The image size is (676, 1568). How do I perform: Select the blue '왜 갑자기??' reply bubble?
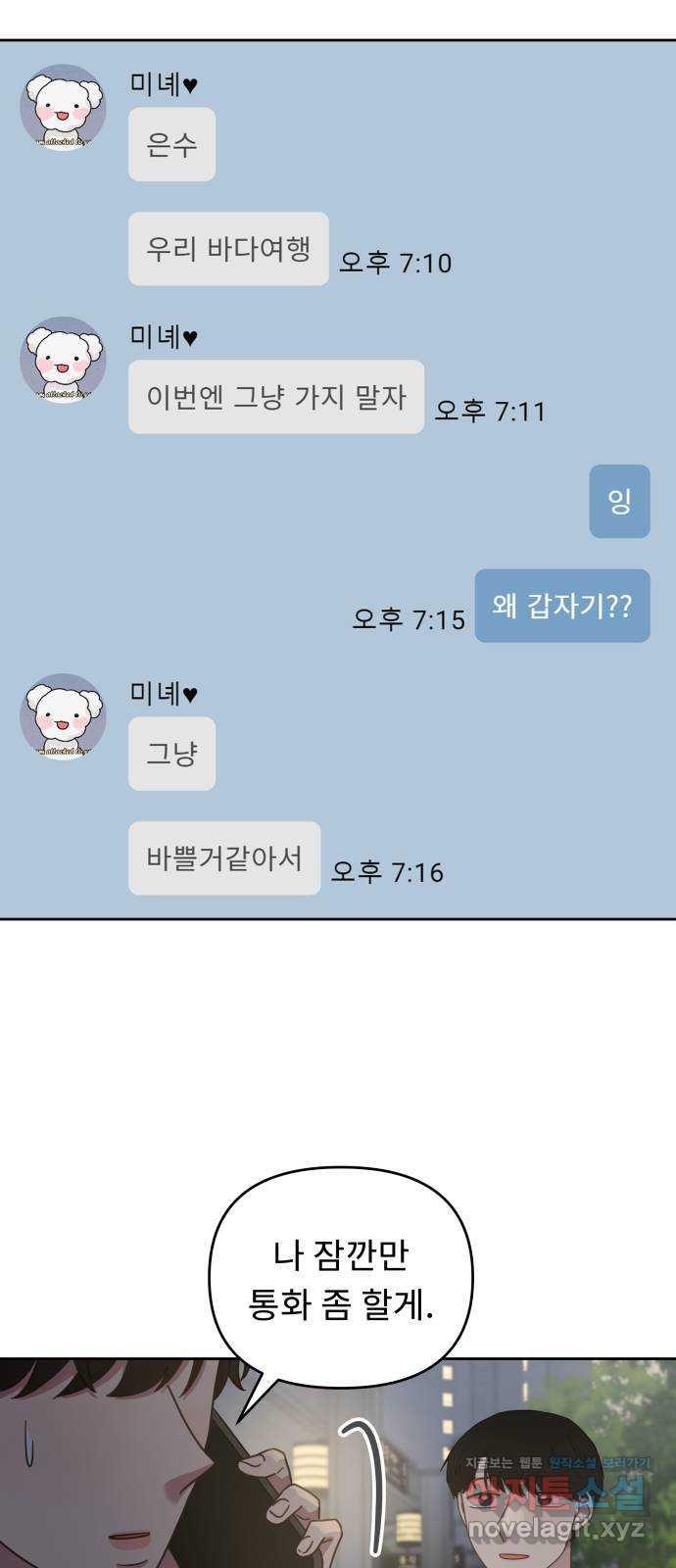[562, 606]
